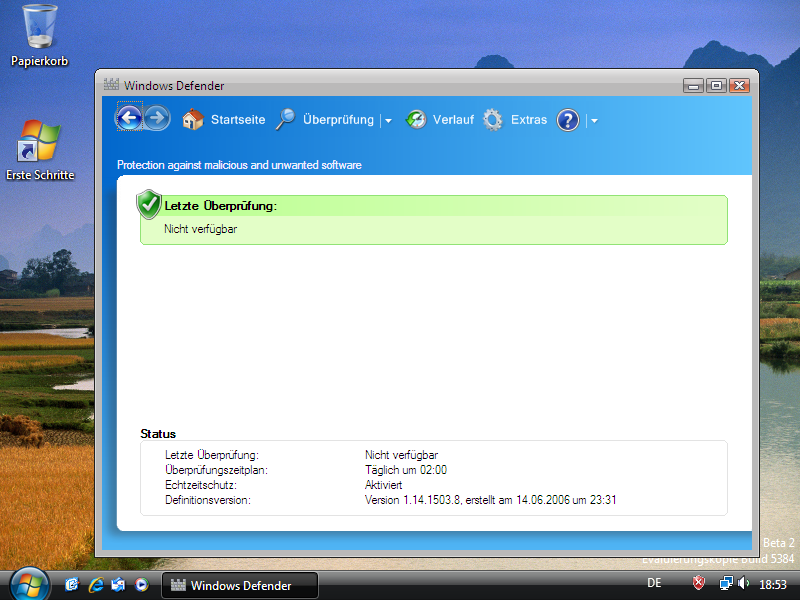Screen dimensions: 800x600
Task: Click the back arrow navigation button
Action: [x=128, y=119]
